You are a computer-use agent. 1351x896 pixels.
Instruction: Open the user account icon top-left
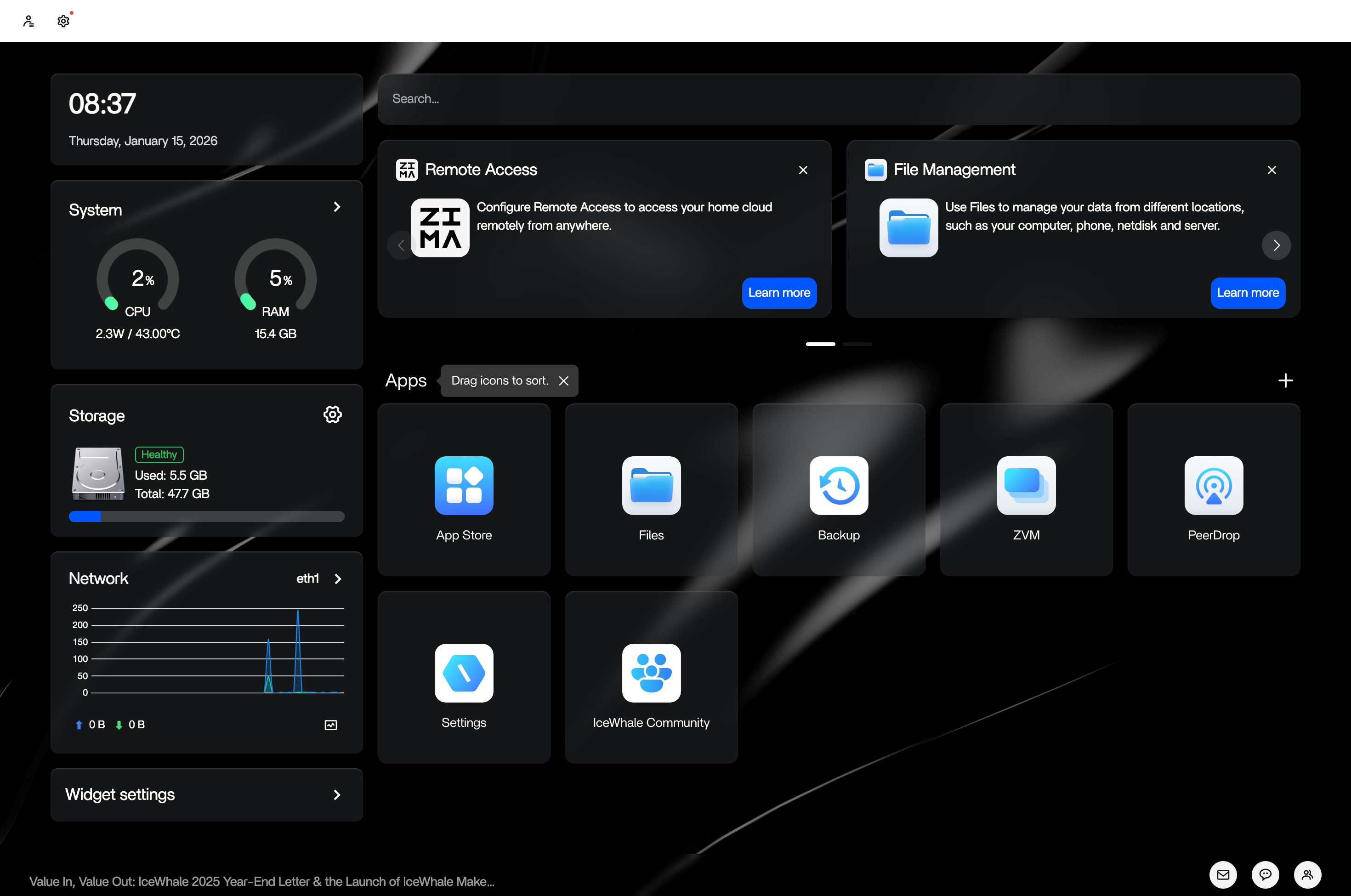point(28,22)
